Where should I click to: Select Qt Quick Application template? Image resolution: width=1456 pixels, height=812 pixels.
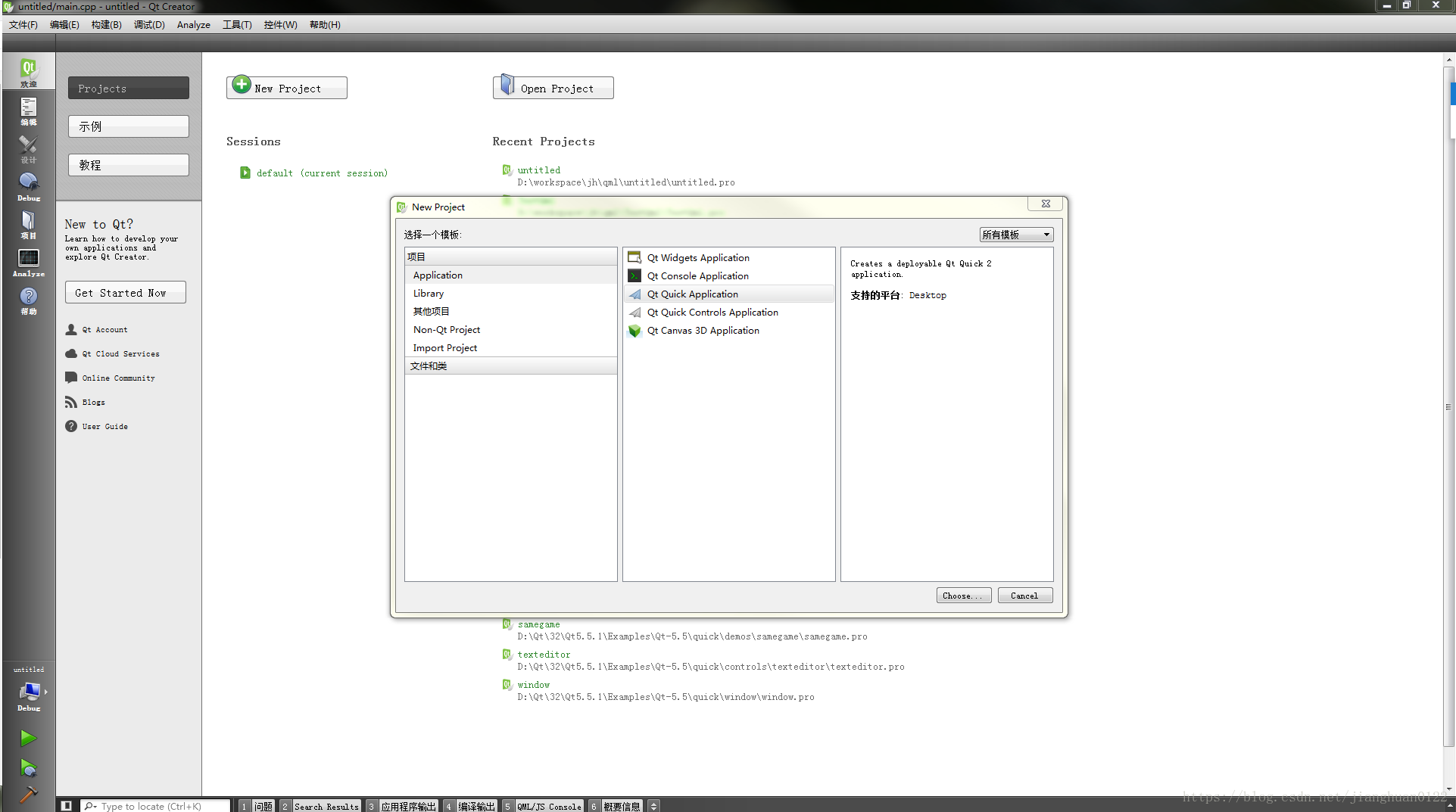click(729, 294)
